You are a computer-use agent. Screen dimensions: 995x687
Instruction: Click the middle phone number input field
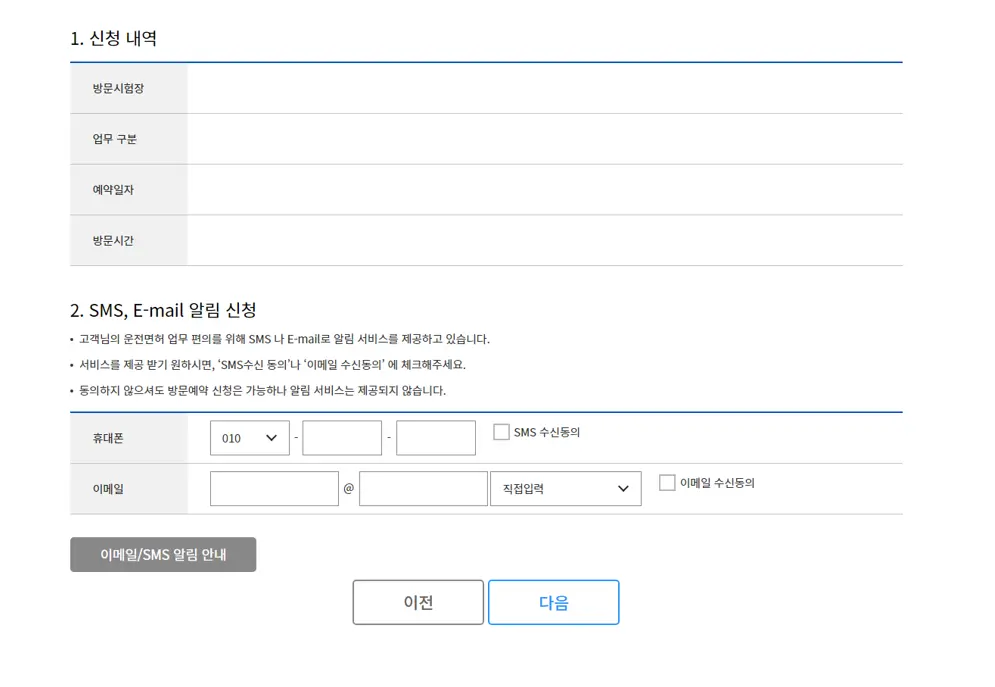point(342,437)
